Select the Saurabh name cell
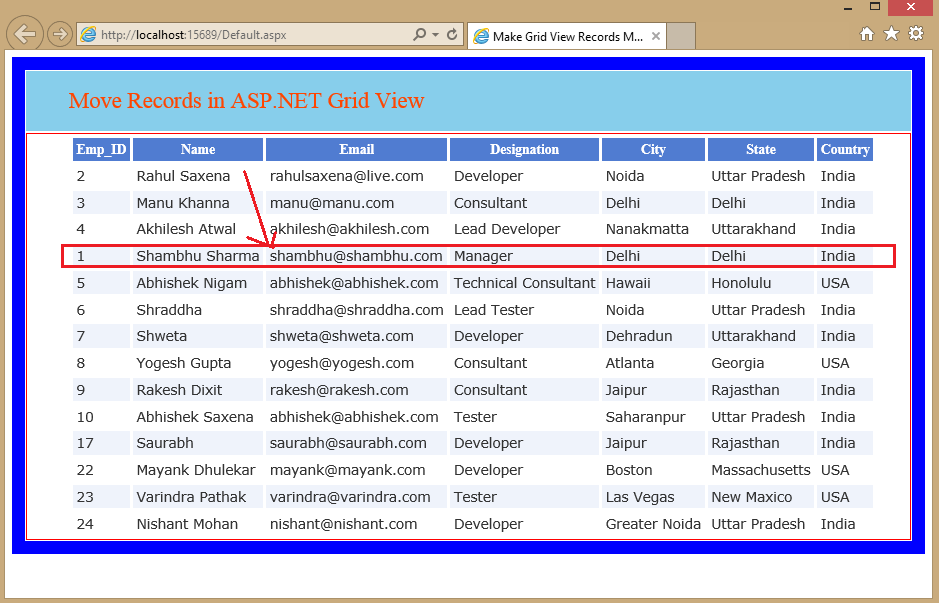Image resolution: width=939 pixels, height=603 pixels. click(198, 443)
